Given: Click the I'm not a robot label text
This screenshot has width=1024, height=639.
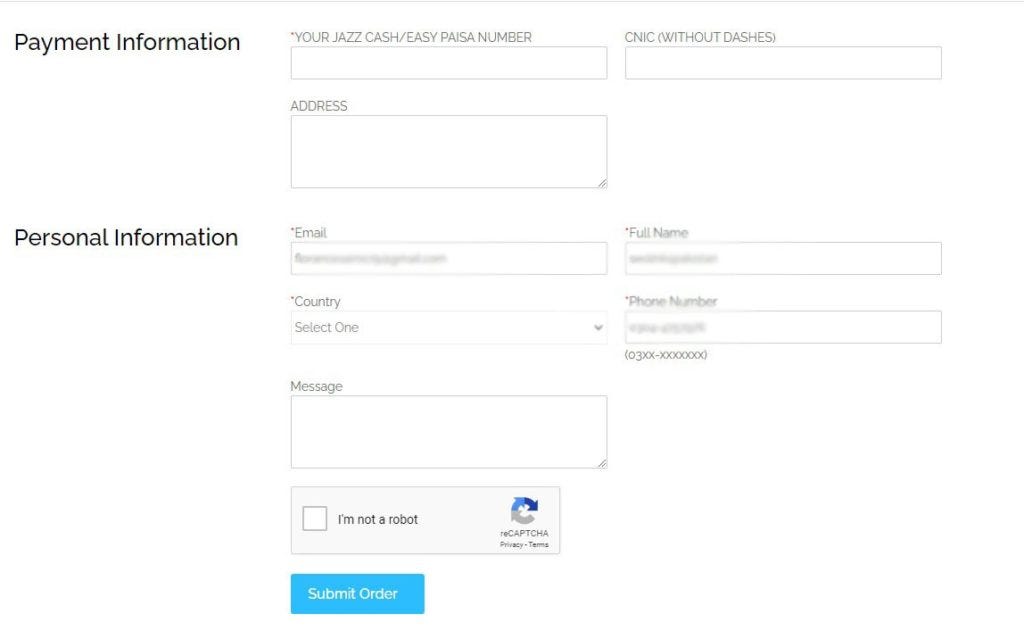Looking at the screenshot, I should (x=377, y=519).
